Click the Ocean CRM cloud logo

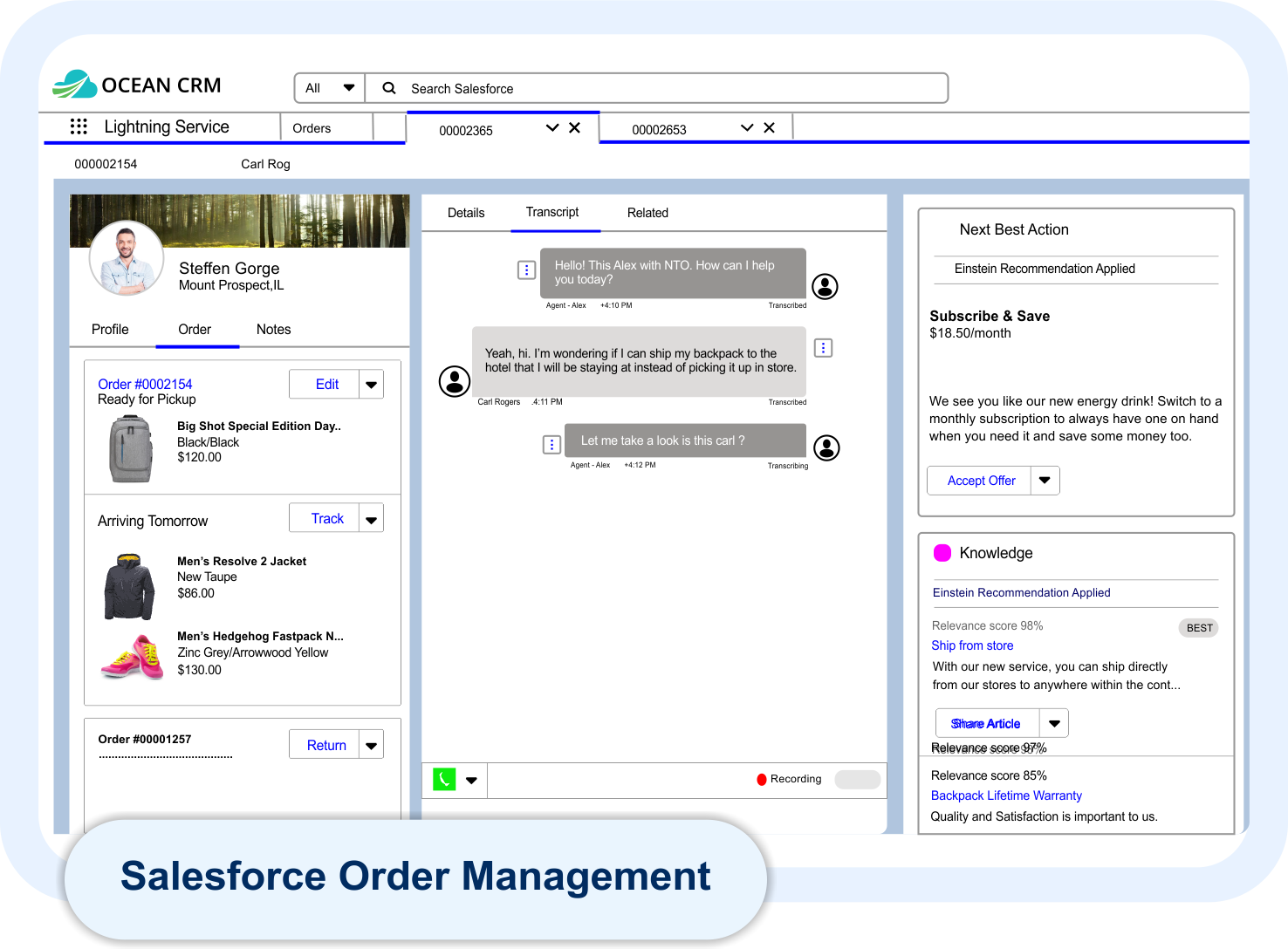click(x=75, y=85)
